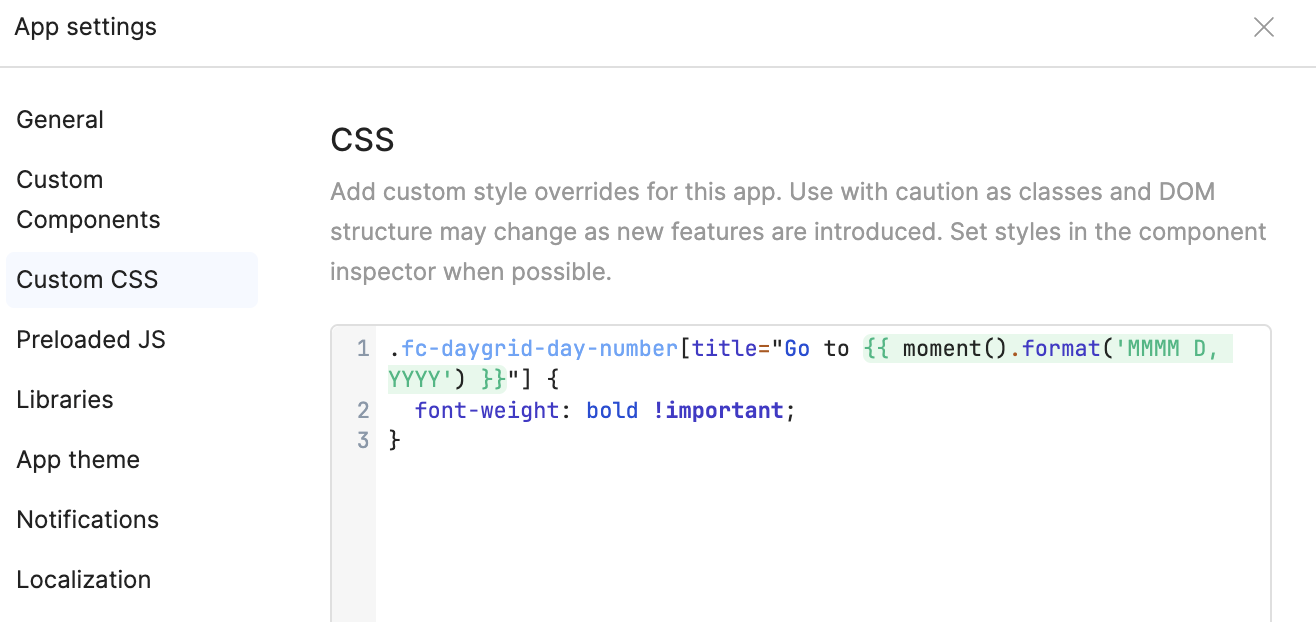Navigate to Localization settings
This screenshot has width=1316, height=622.
tap(84, 580)
